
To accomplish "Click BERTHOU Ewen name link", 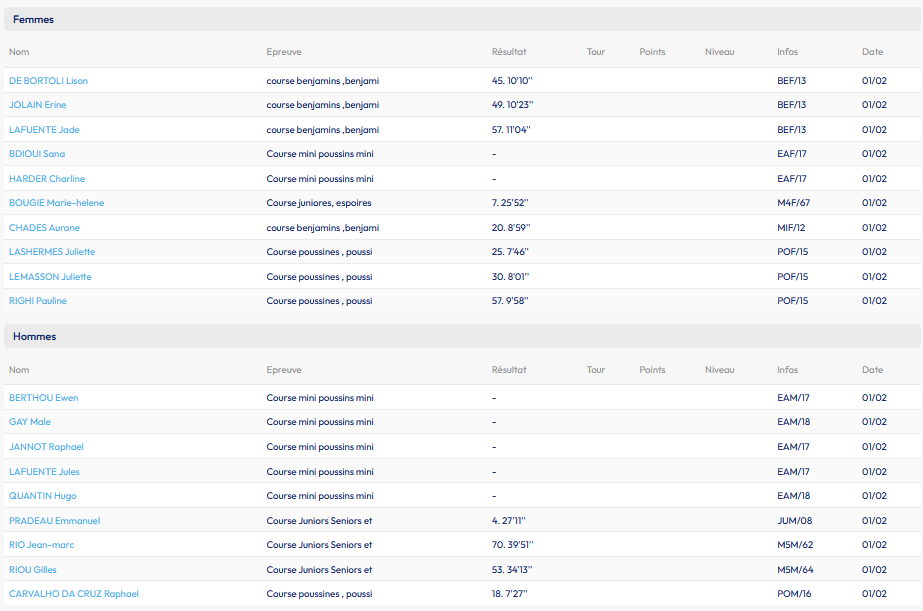I will [x=43, y=398].
